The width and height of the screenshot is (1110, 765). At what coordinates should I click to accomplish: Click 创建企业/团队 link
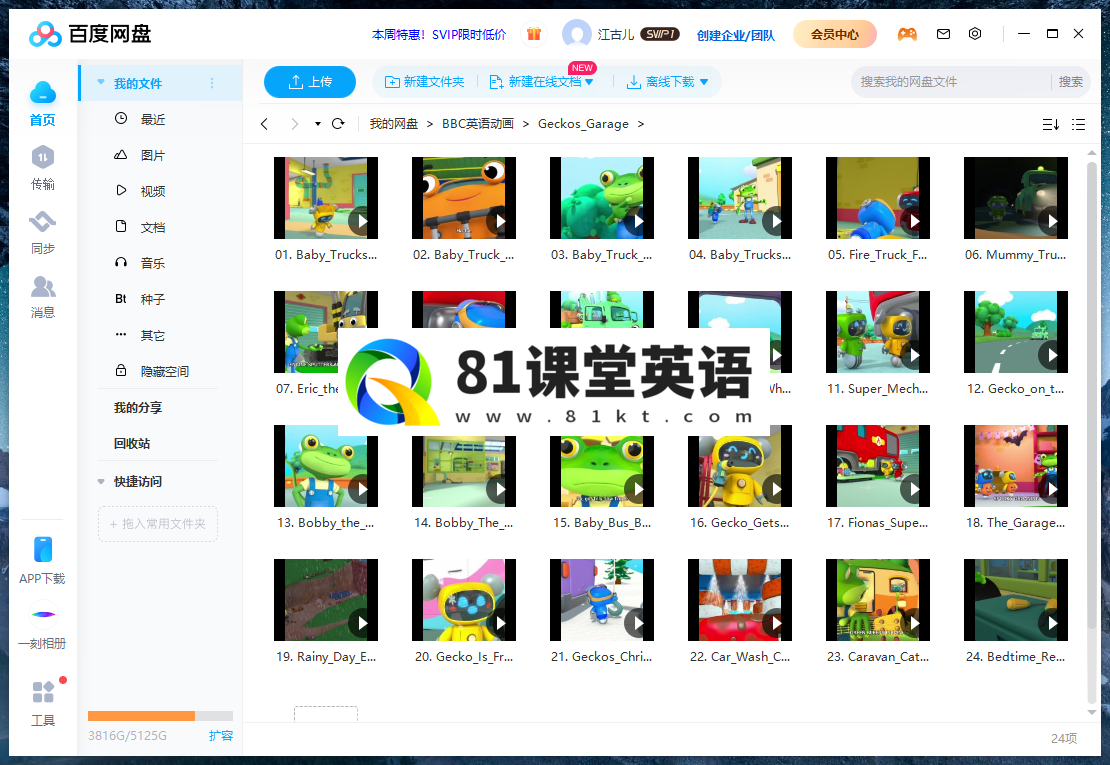pyautogui.click(x=736, y=35)
